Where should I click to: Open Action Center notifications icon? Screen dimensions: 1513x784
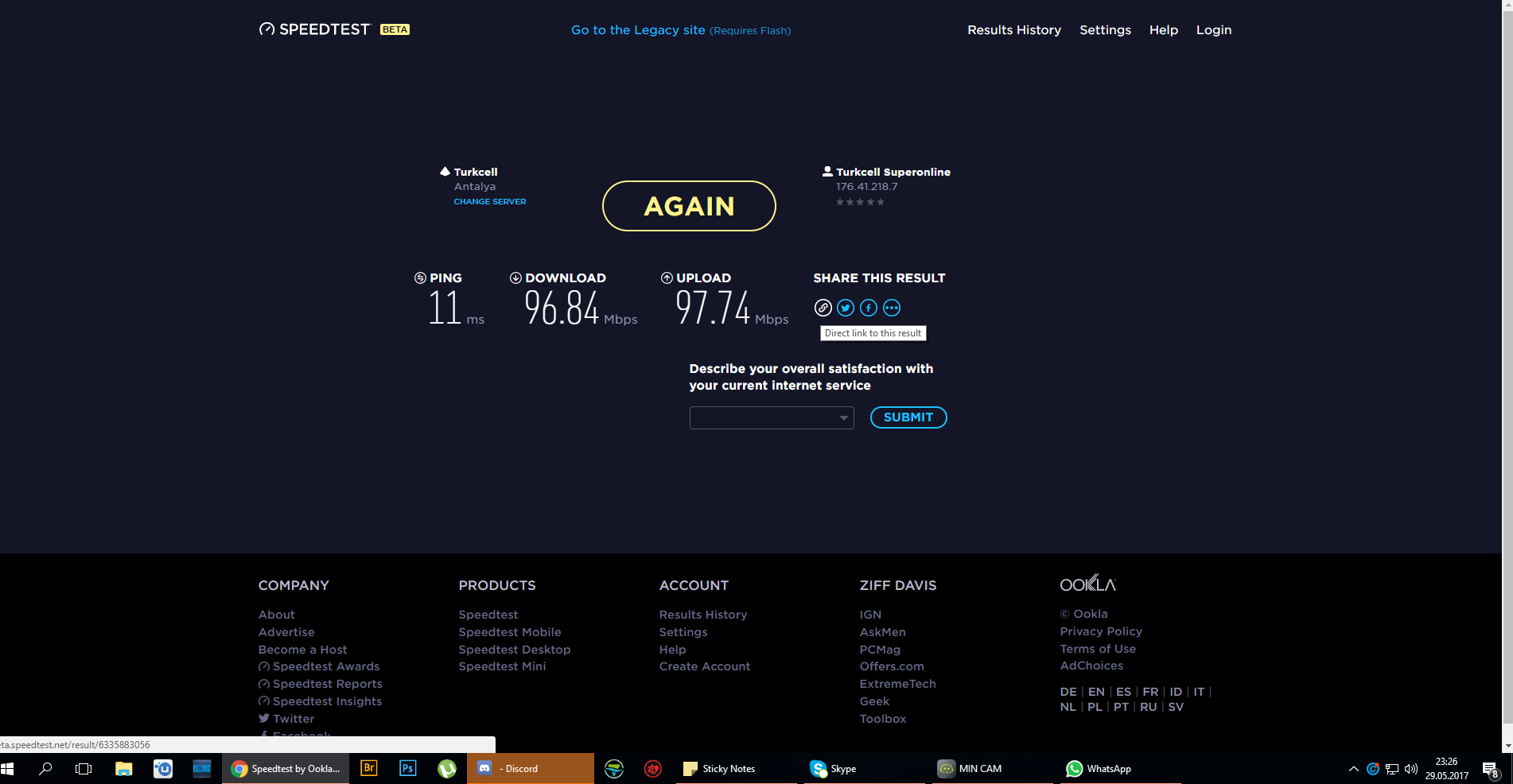click(x=1491, y=769)
